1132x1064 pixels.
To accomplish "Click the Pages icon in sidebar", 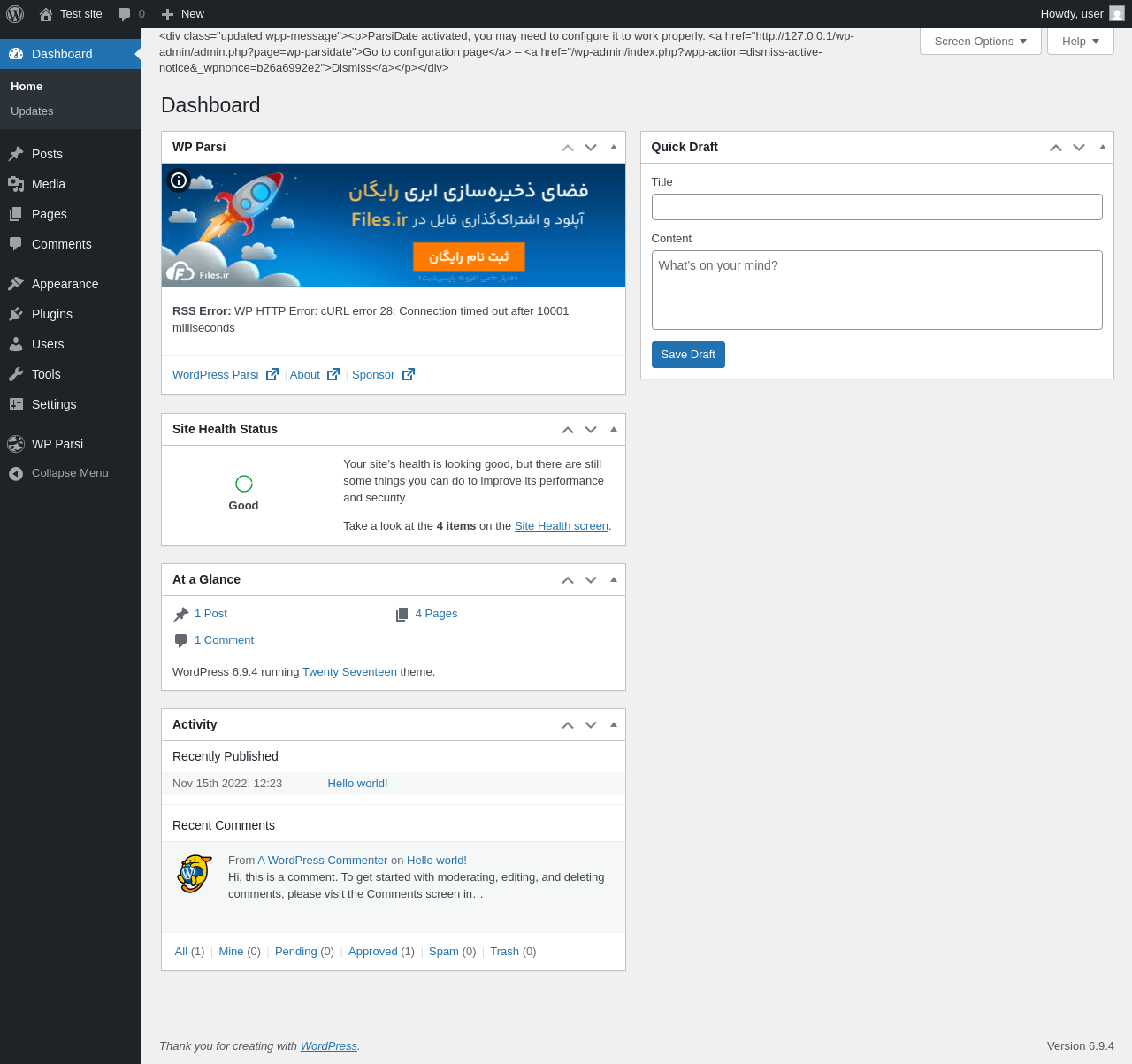I will point(16,214).
